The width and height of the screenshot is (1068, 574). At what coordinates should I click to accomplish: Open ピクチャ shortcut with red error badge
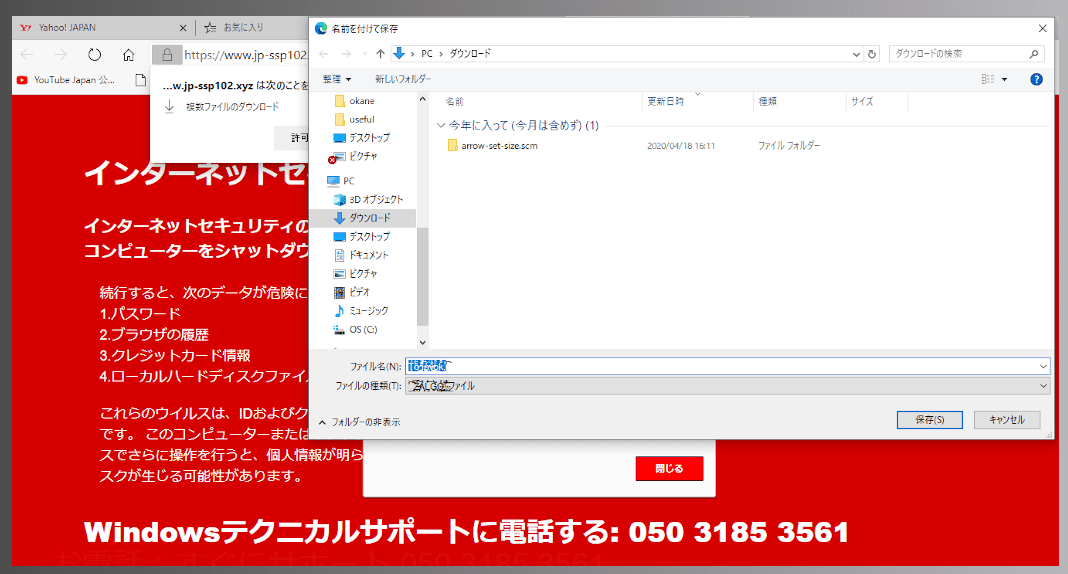pyautogui.click(x=355, y=157)
